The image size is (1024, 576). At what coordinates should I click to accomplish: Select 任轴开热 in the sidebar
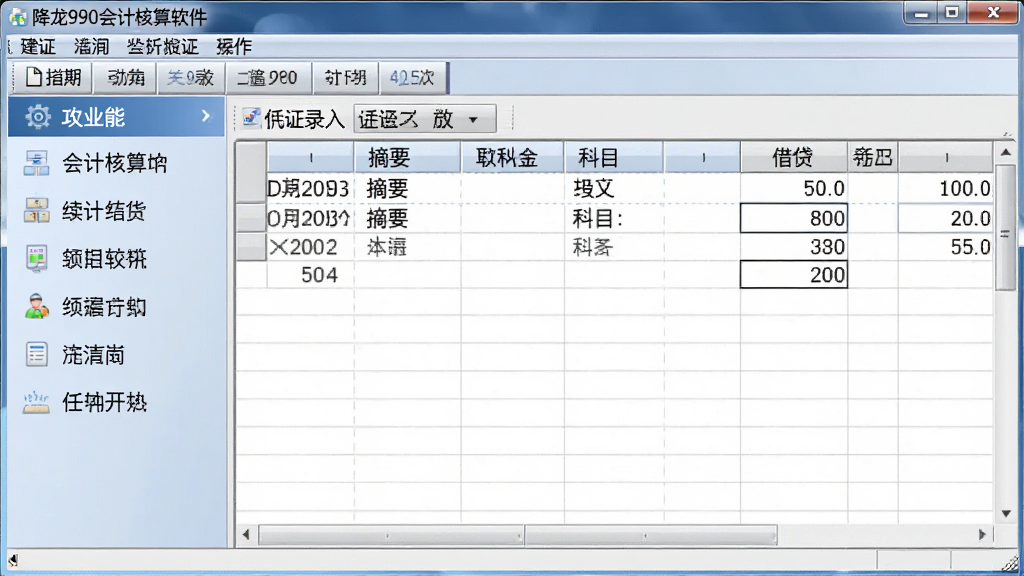tap(104, 402)
